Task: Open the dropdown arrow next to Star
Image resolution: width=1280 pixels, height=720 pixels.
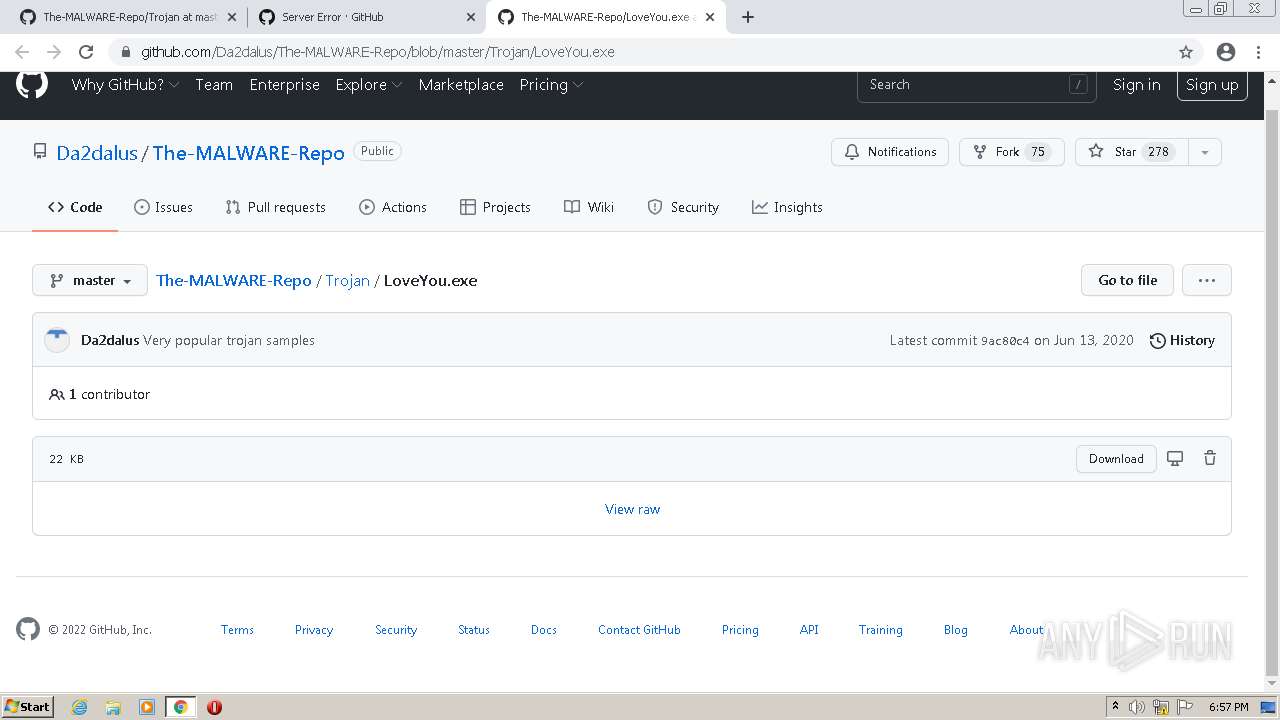Action: point(1204,152)
